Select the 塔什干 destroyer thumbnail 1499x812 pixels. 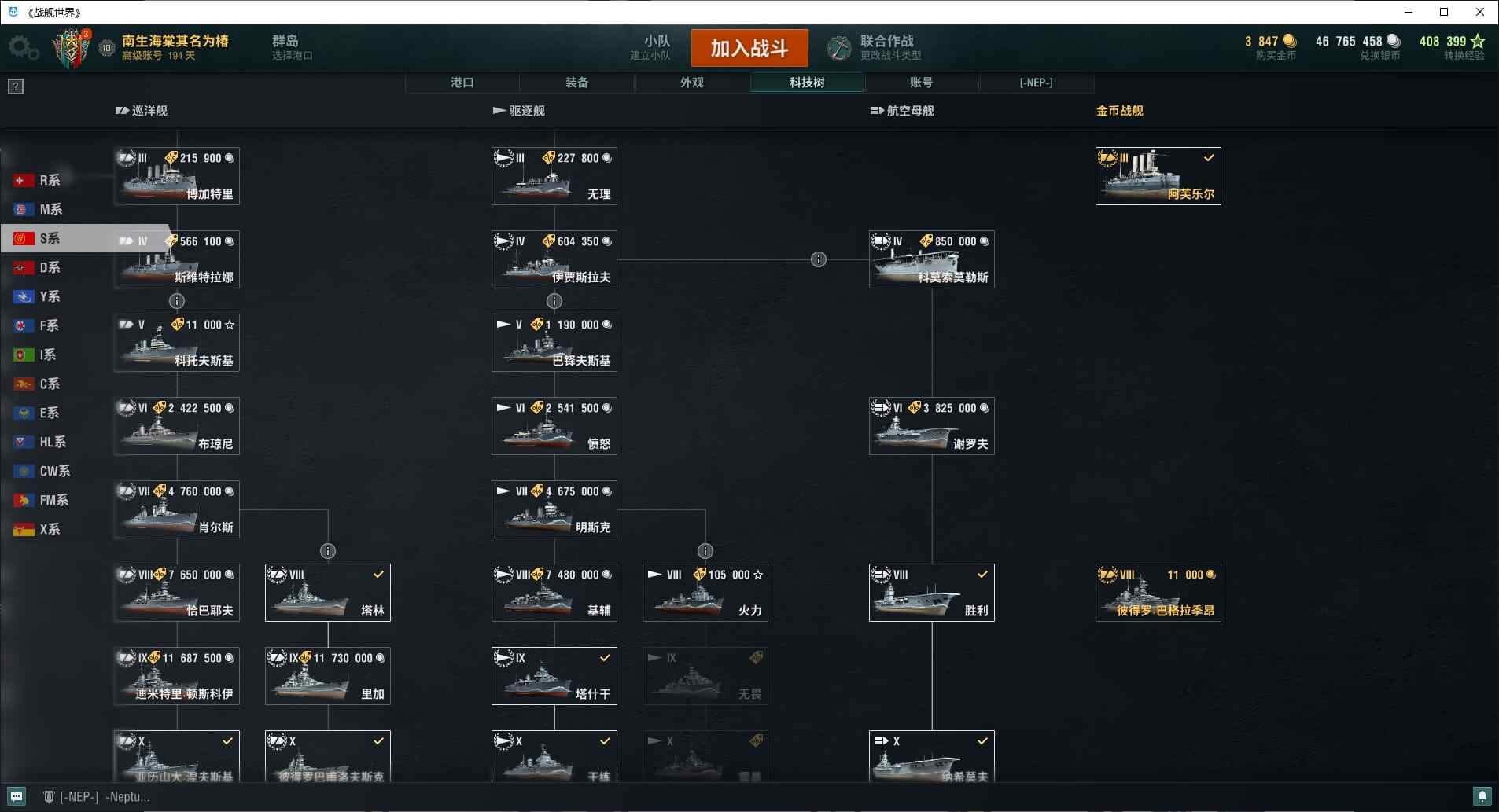pos(554,676)
